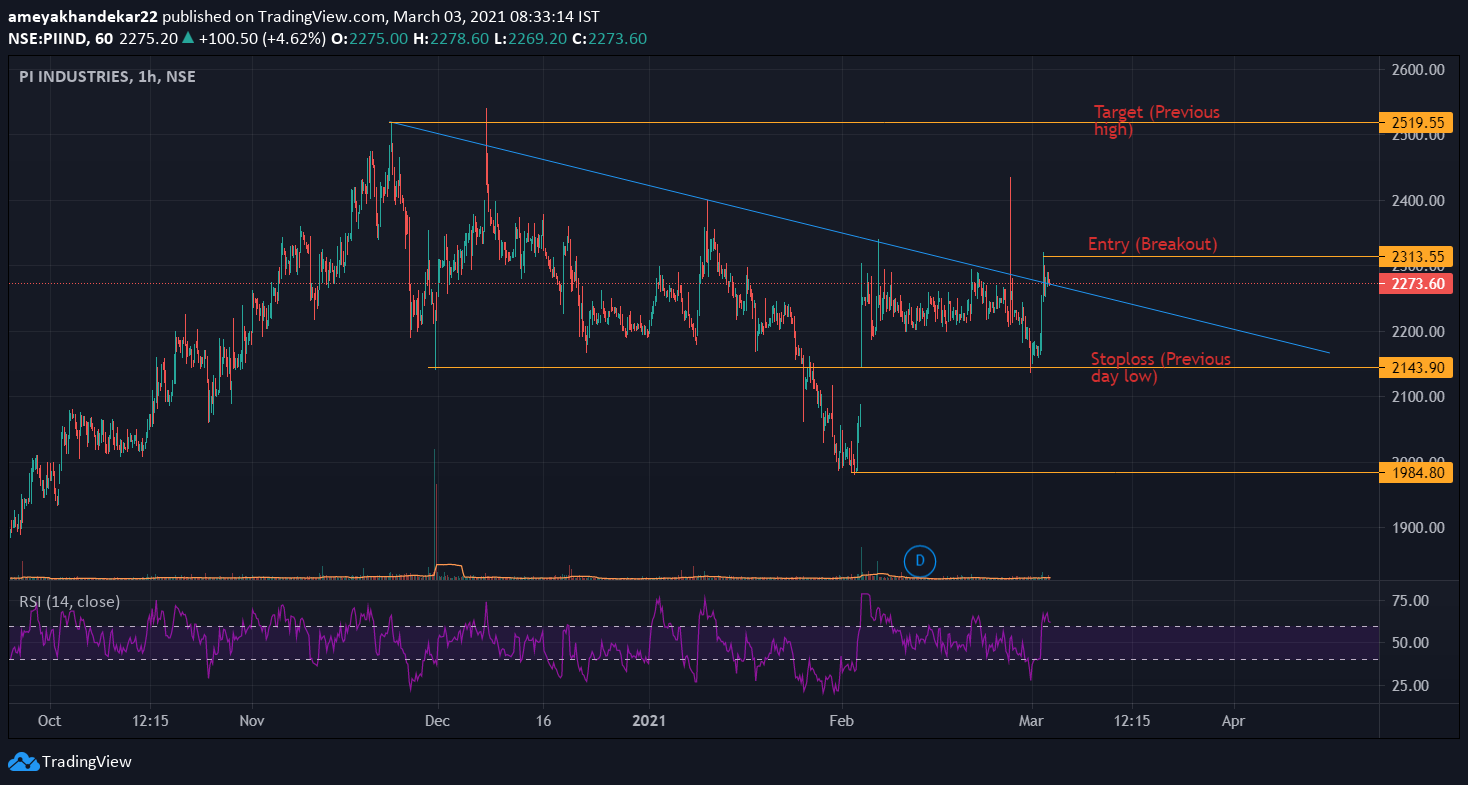Click the dividend 'D' marker icon

919,561
